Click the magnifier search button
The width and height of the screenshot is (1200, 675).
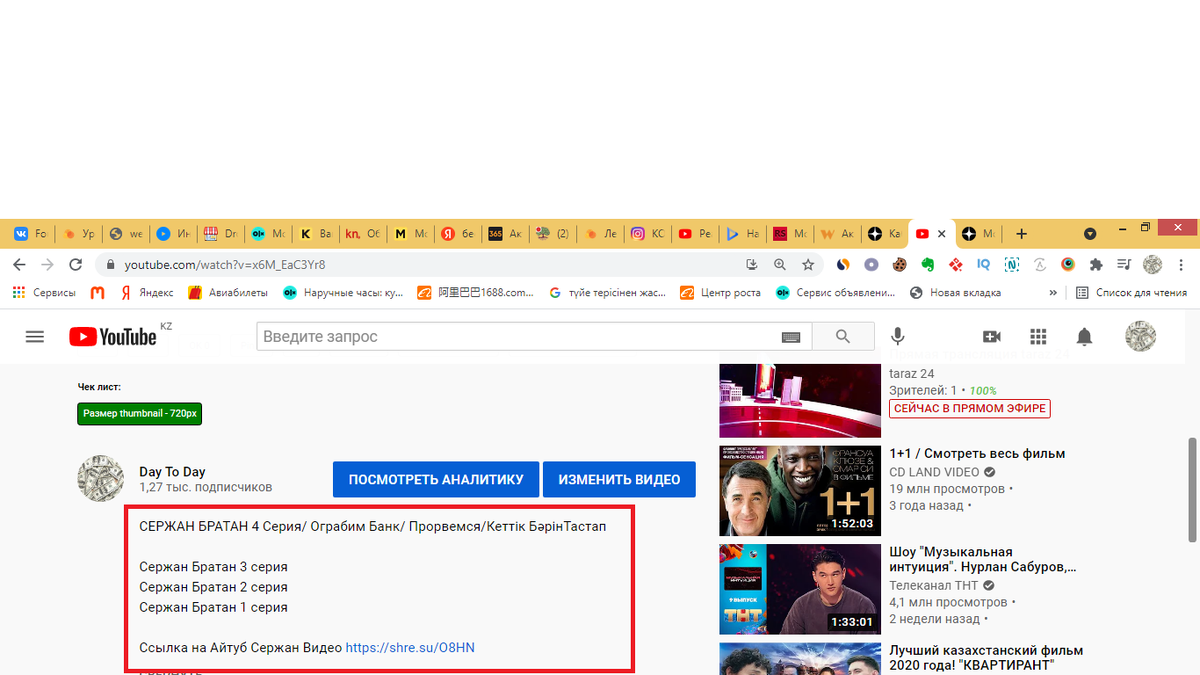[x=843, y=337]
